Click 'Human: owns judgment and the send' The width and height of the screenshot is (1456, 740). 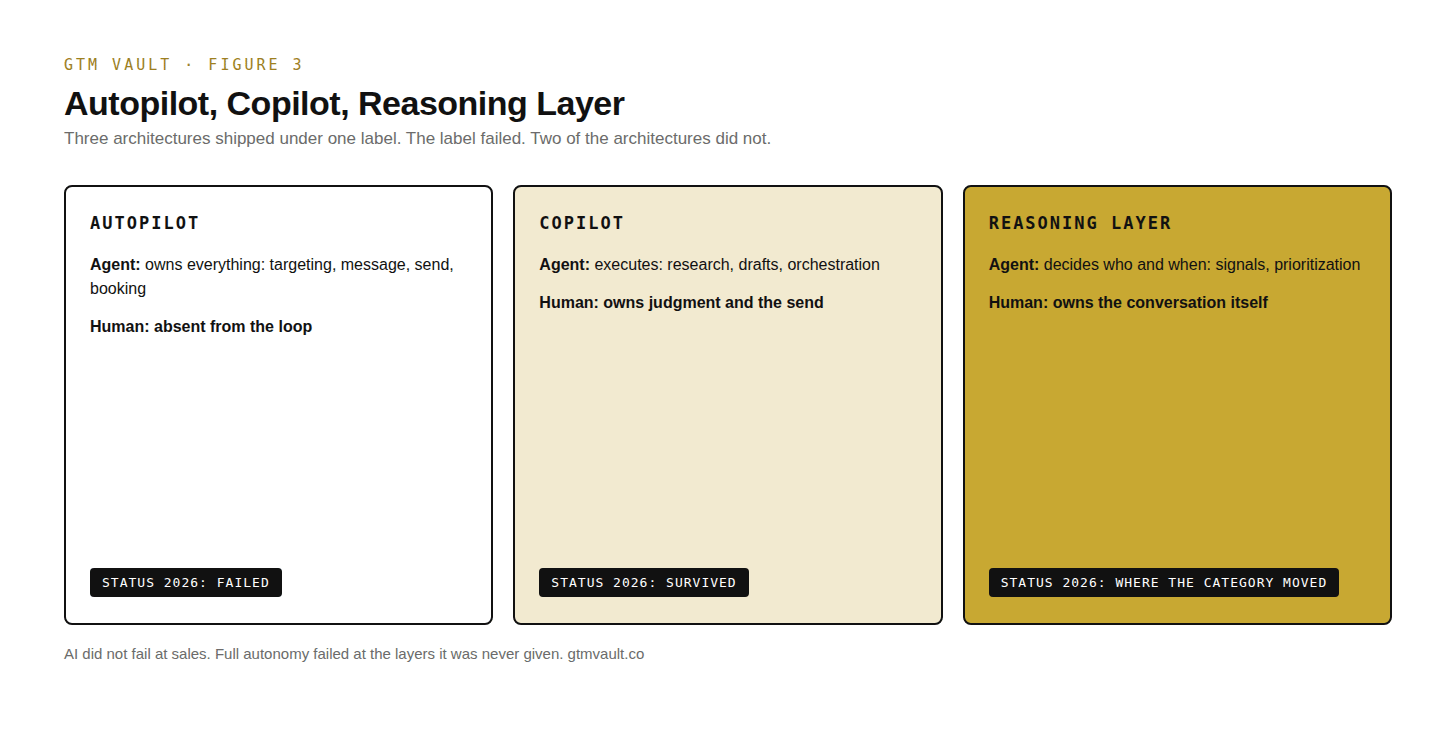click(x=681, y=302)
